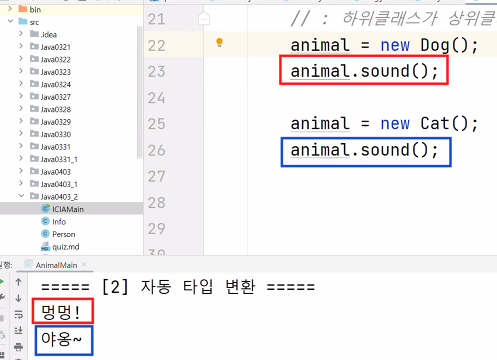Select Java0403_1 in project tree
497x360 pixels.
point(59,184)
